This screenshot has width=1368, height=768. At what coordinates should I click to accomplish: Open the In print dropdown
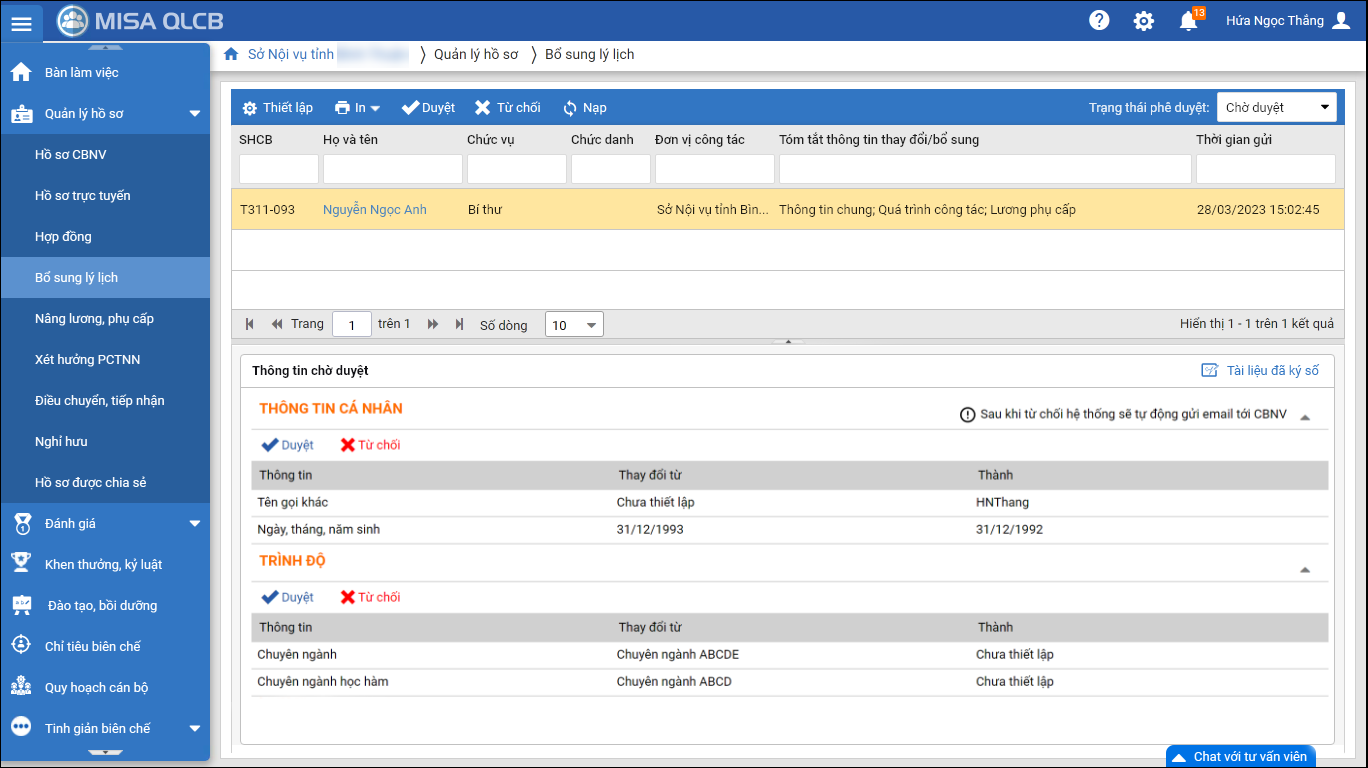[x=357, y=108]
